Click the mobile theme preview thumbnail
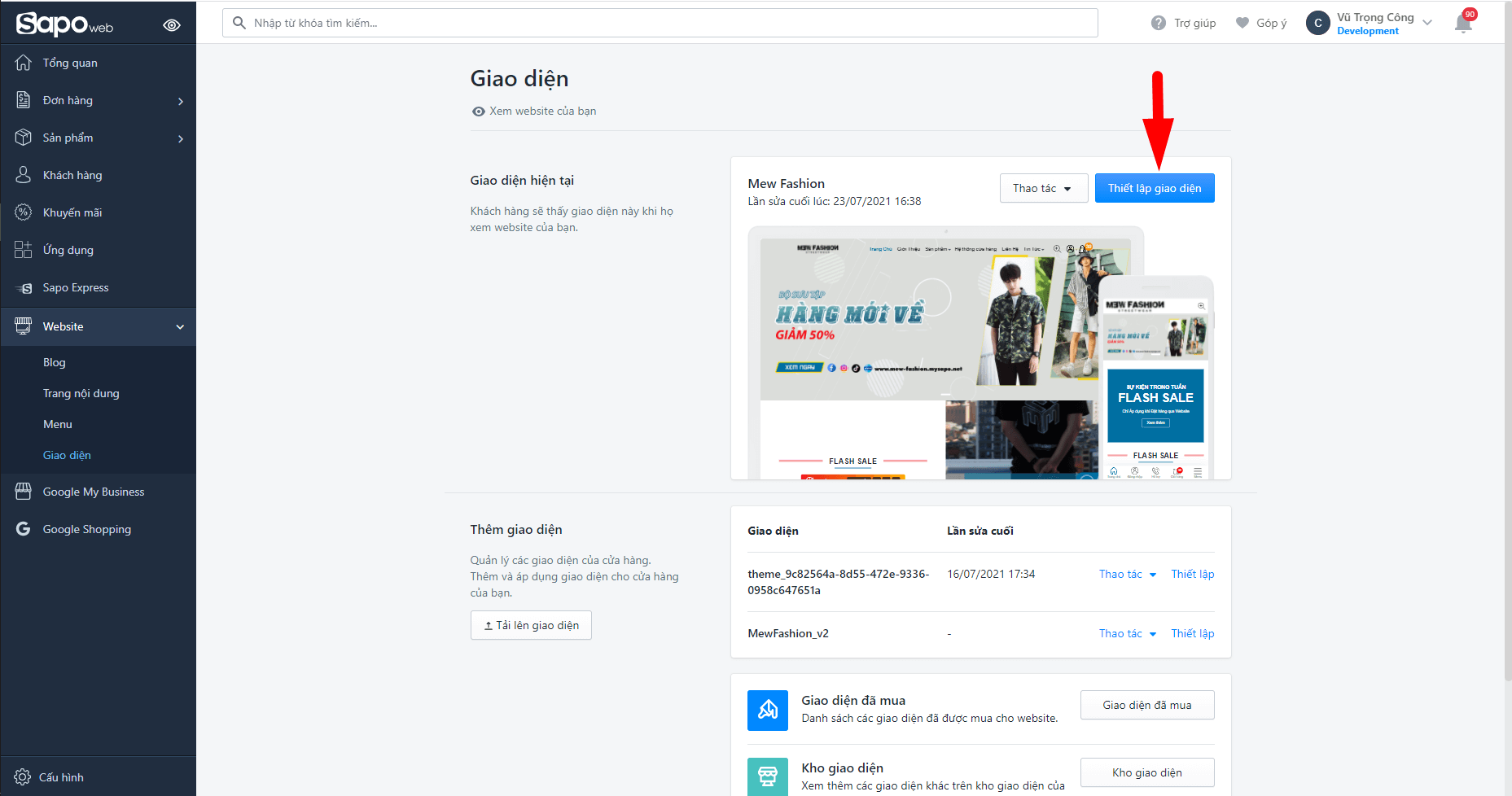 1156,378
